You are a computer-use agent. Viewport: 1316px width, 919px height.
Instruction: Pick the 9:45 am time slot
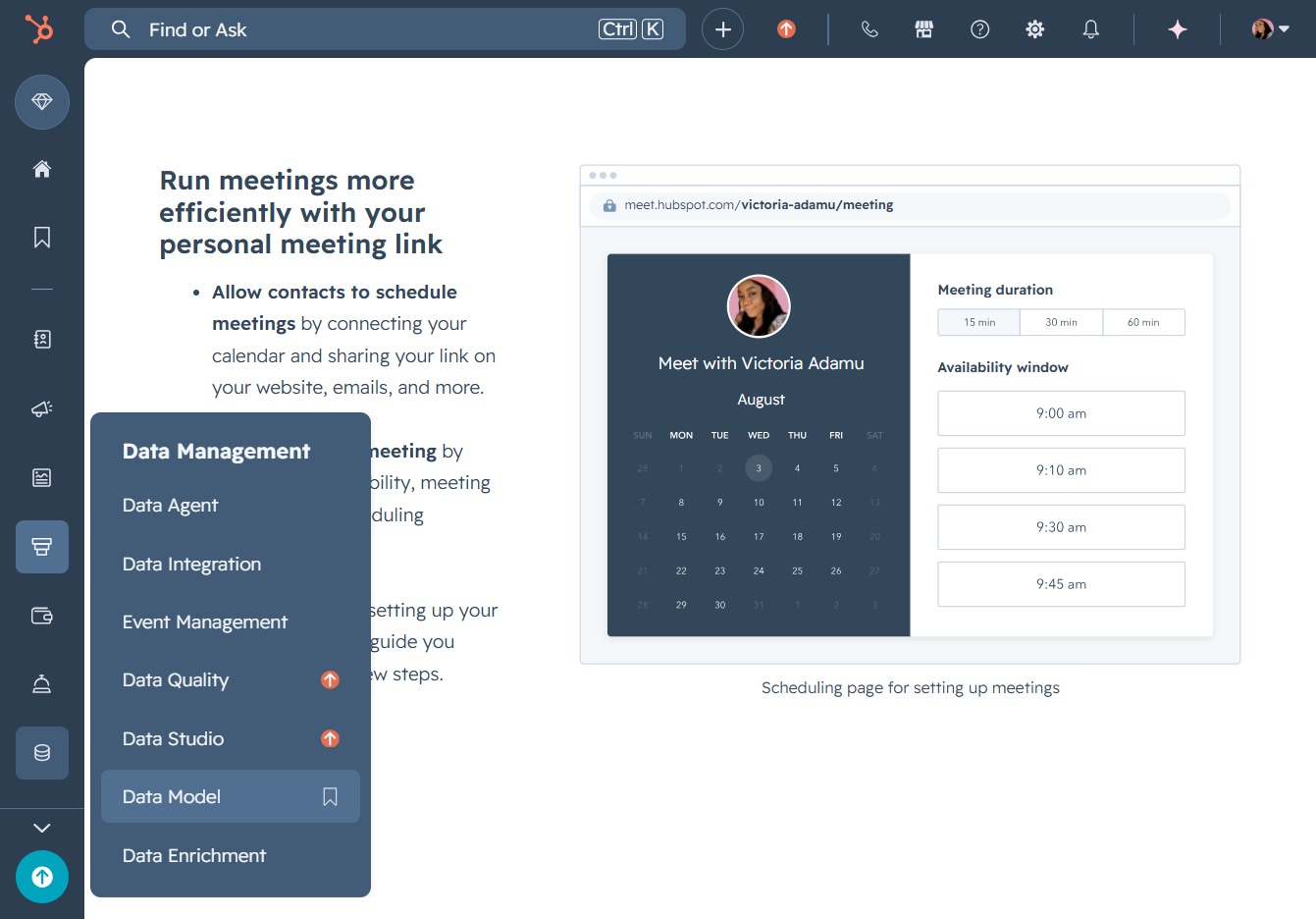click(x=1061, y=584)
